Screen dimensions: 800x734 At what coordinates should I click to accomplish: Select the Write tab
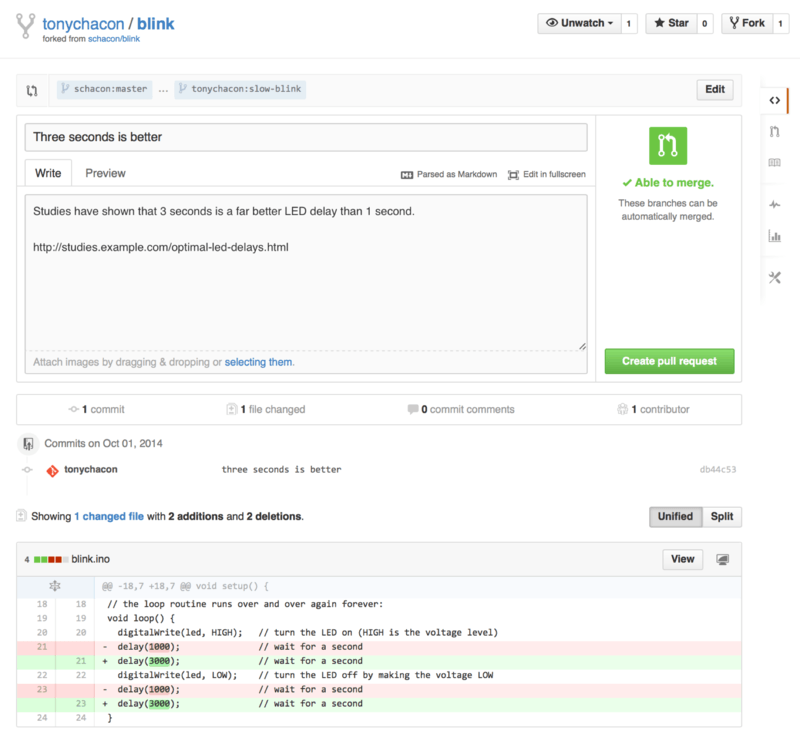(x=48, y=172)
